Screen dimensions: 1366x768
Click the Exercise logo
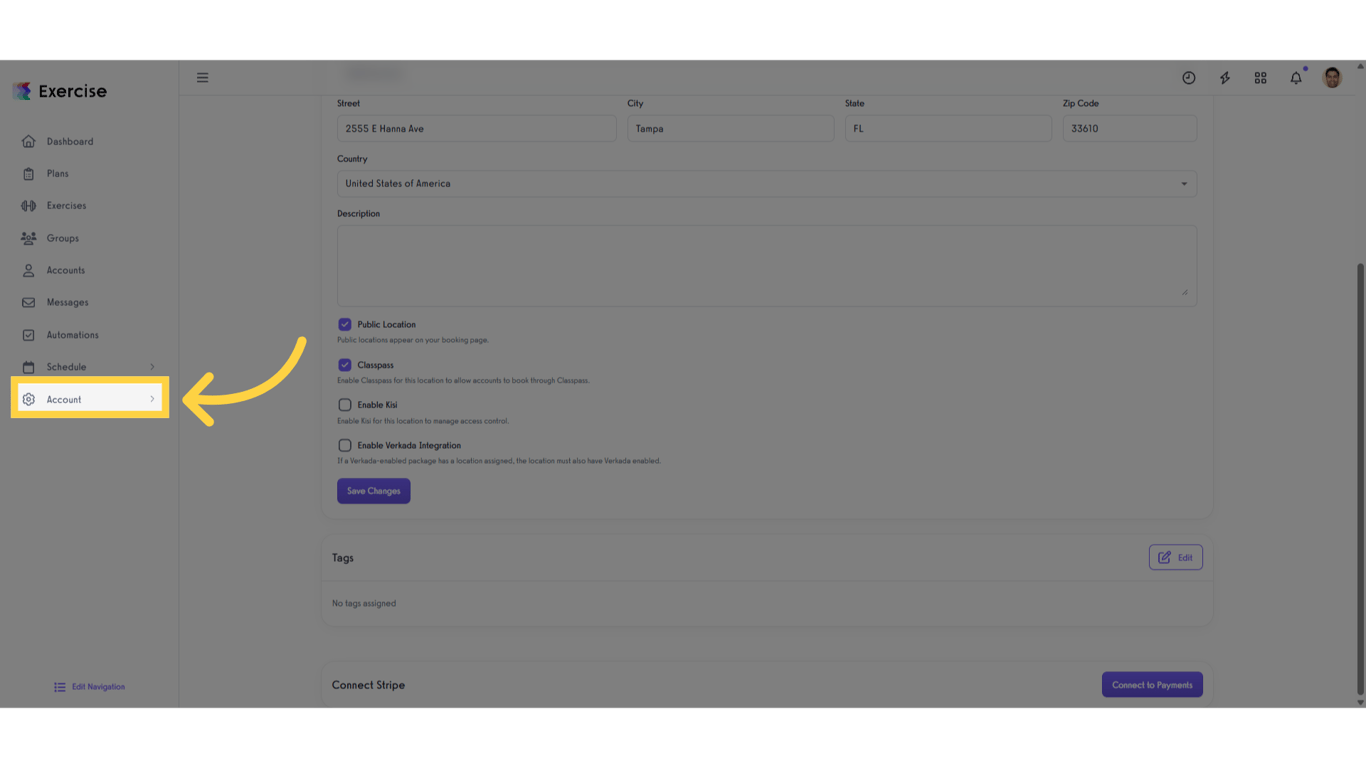click(61, 91)
